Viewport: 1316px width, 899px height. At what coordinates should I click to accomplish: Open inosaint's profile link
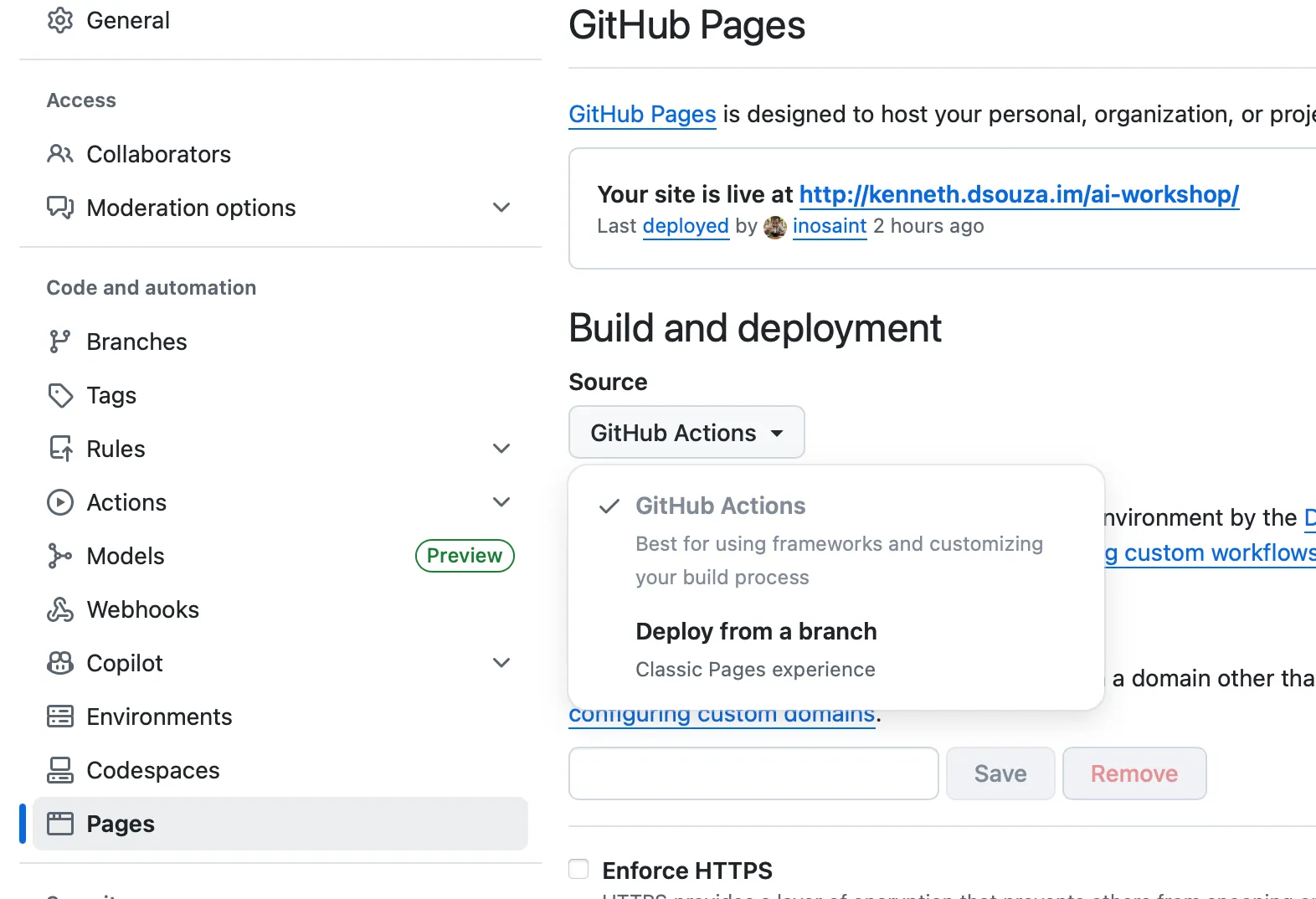tap(830, 226)
